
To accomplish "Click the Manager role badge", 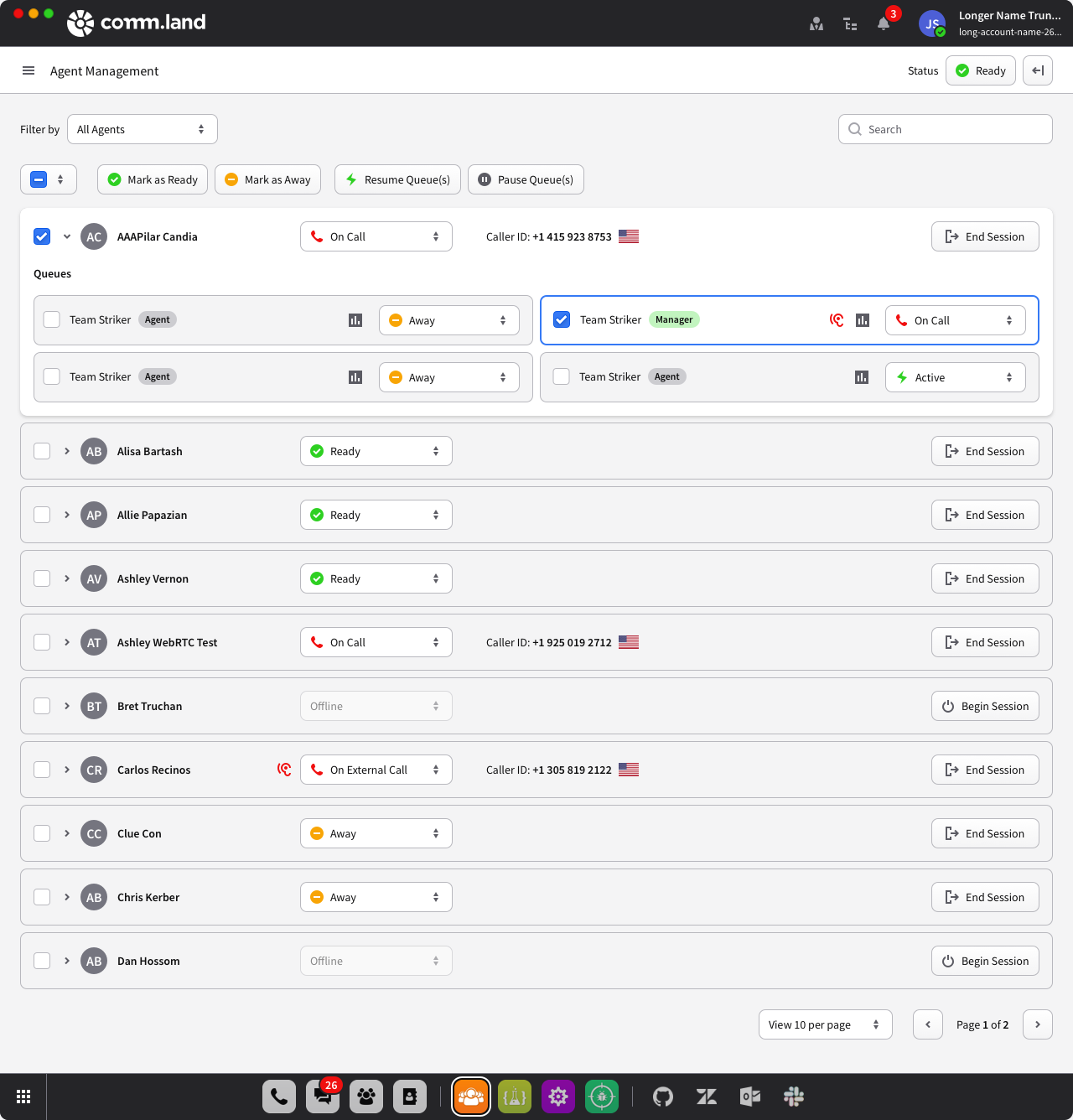I will coord(674,319).
